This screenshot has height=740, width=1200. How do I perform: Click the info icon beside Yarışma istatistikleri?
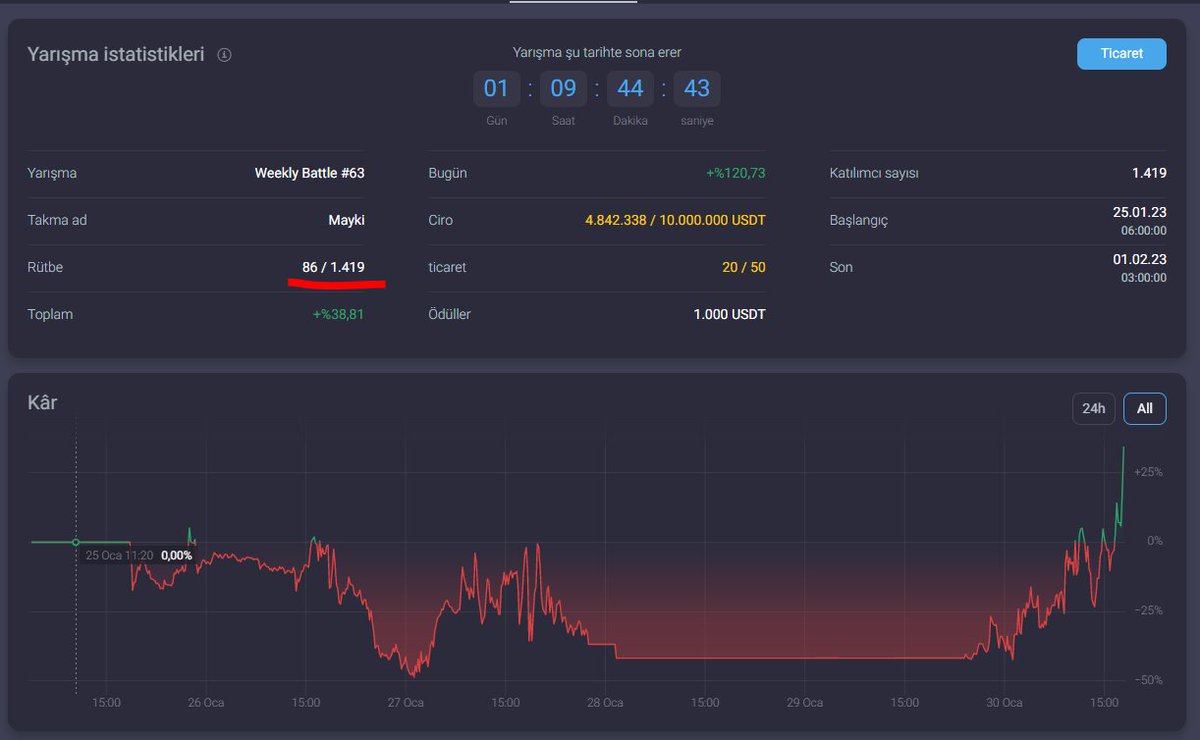pos(224,54)
